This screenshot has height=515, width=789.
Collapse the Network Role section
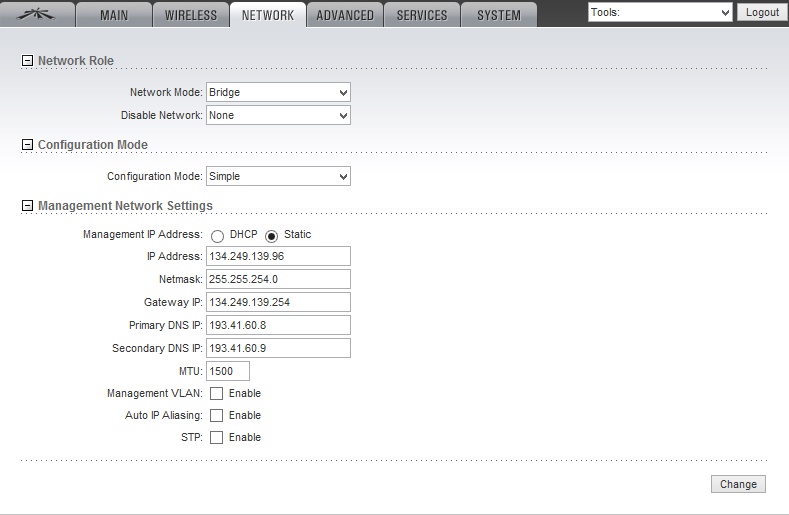[27, 60]
